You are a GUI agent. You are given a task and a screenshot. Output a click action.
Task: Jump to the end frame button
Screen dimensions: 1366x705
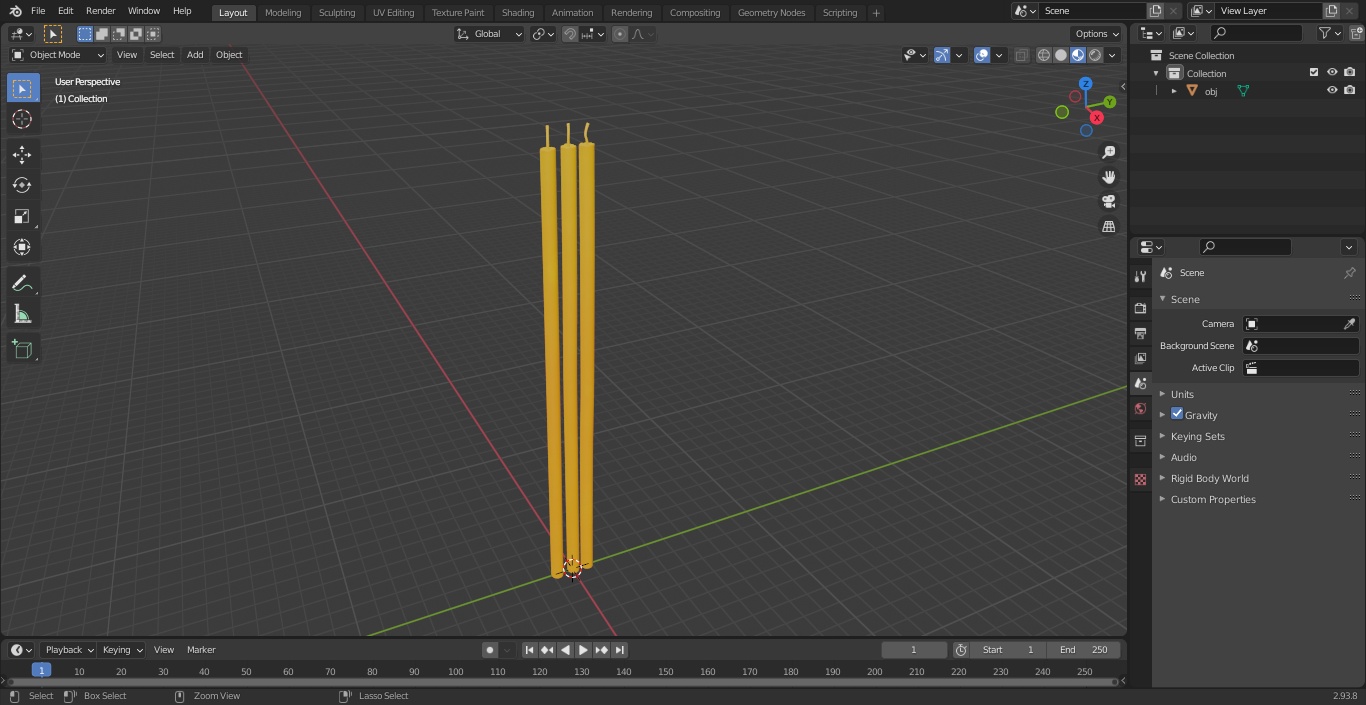[x=620, y=650]
